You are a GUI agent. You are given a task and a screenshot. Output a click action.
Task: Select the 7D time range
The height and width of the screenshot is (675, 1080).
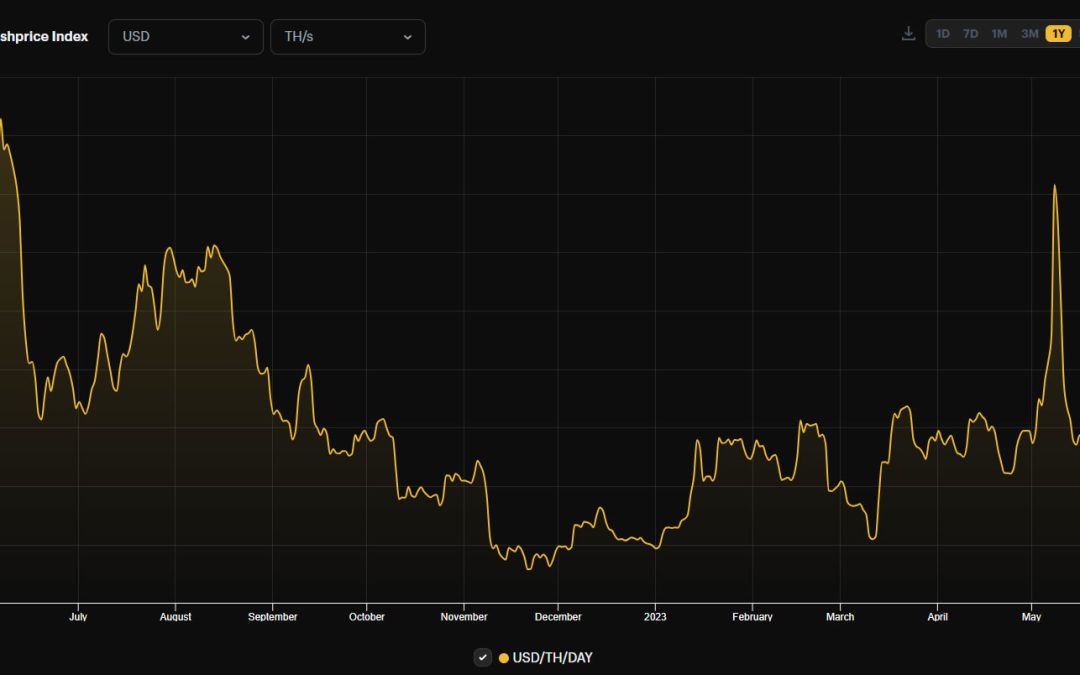970,34
